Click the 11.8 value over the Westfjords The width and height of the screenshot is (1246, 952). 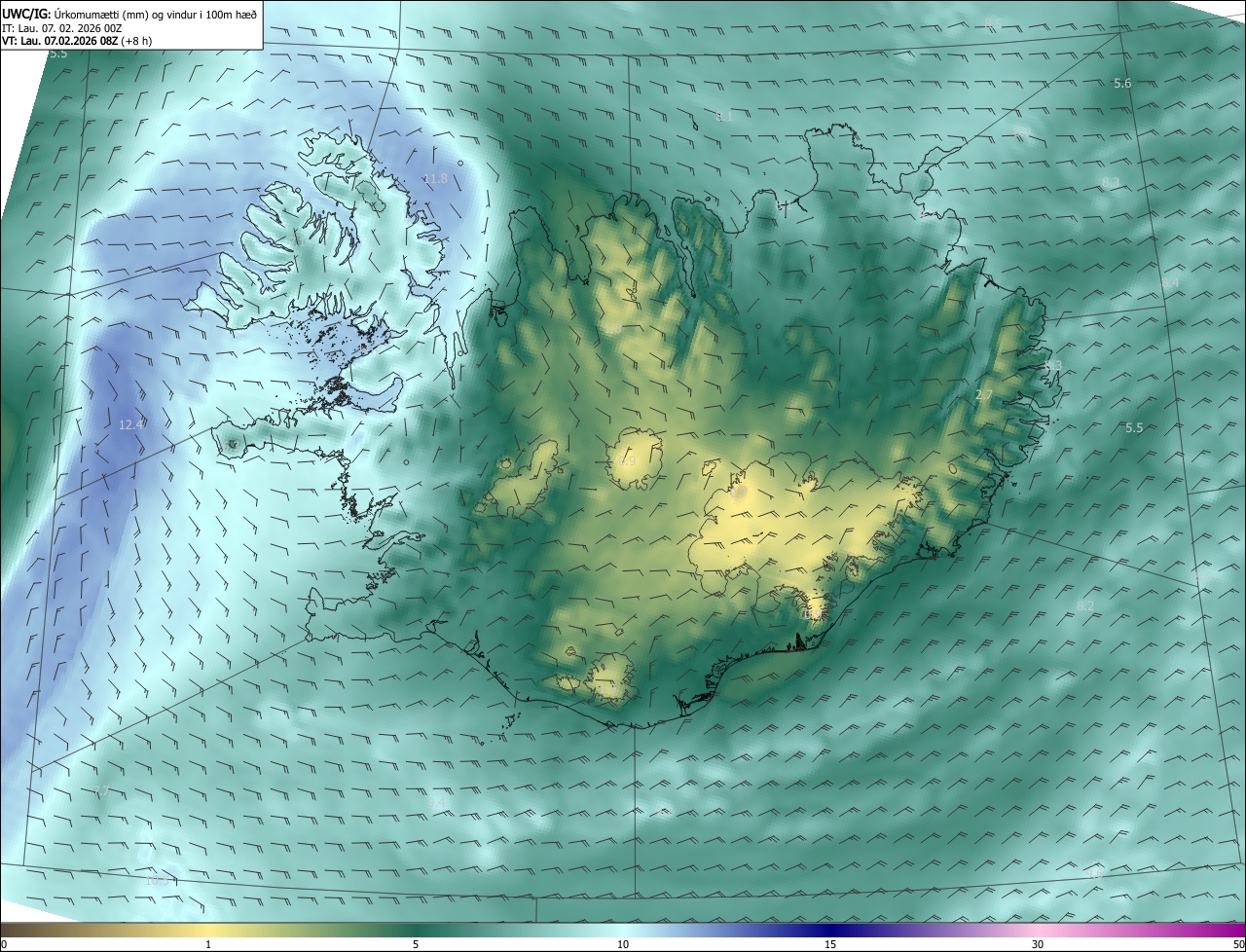point(435,179)
